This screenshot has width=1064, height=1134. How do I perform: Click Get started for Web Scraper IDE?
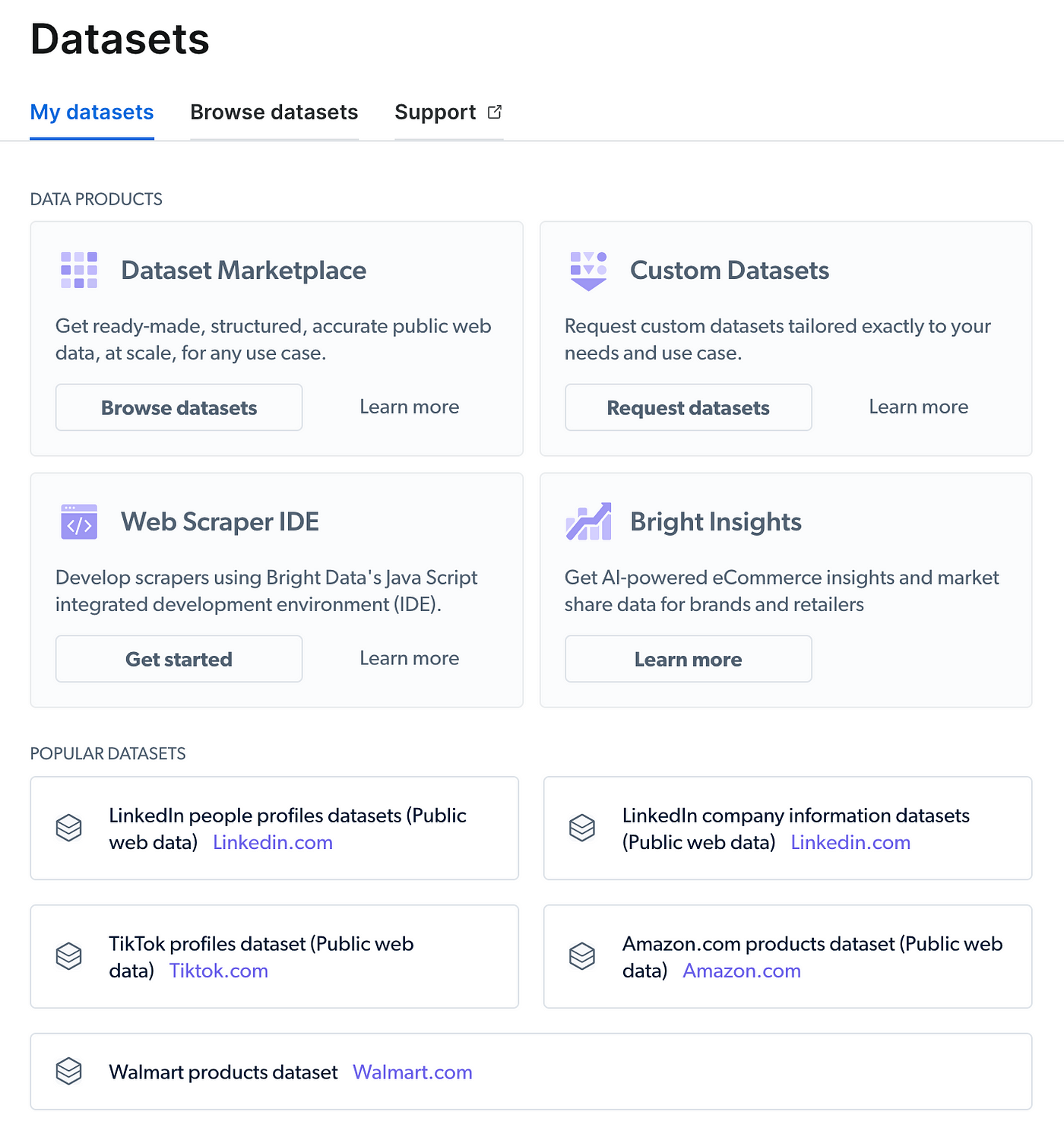(179, 659)
